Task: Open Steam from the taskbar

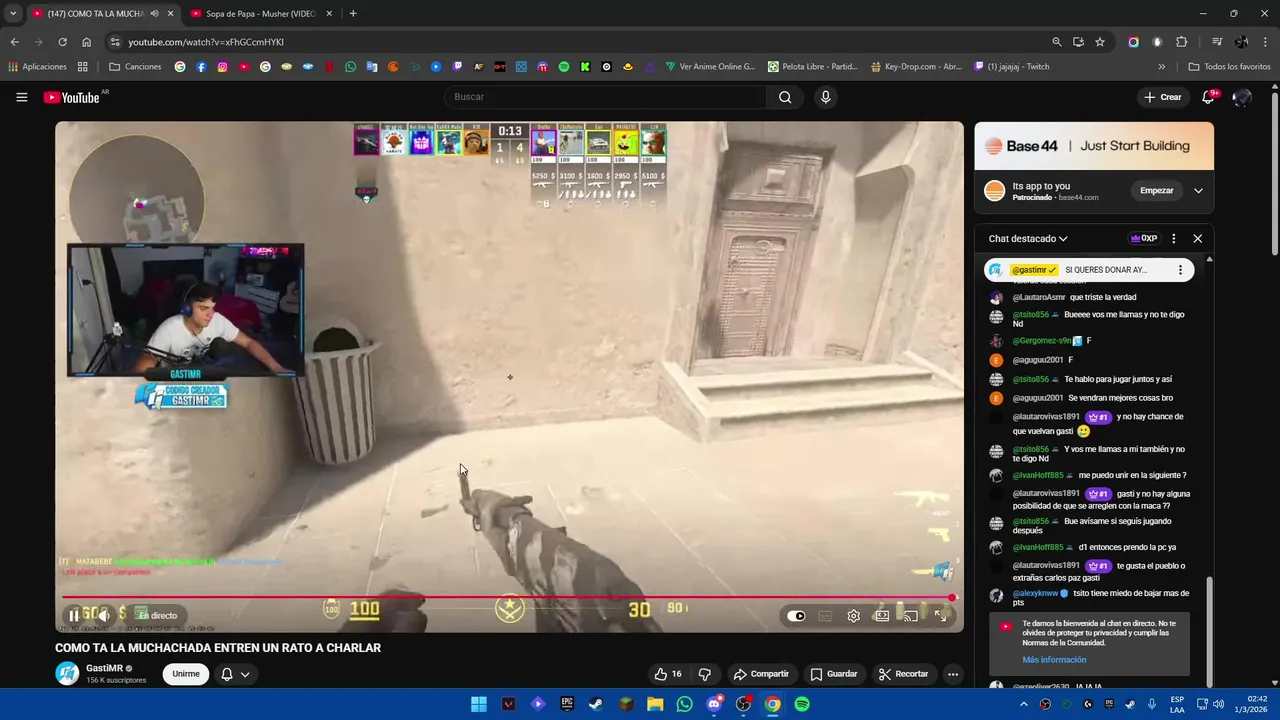Action: click(596, 704)
